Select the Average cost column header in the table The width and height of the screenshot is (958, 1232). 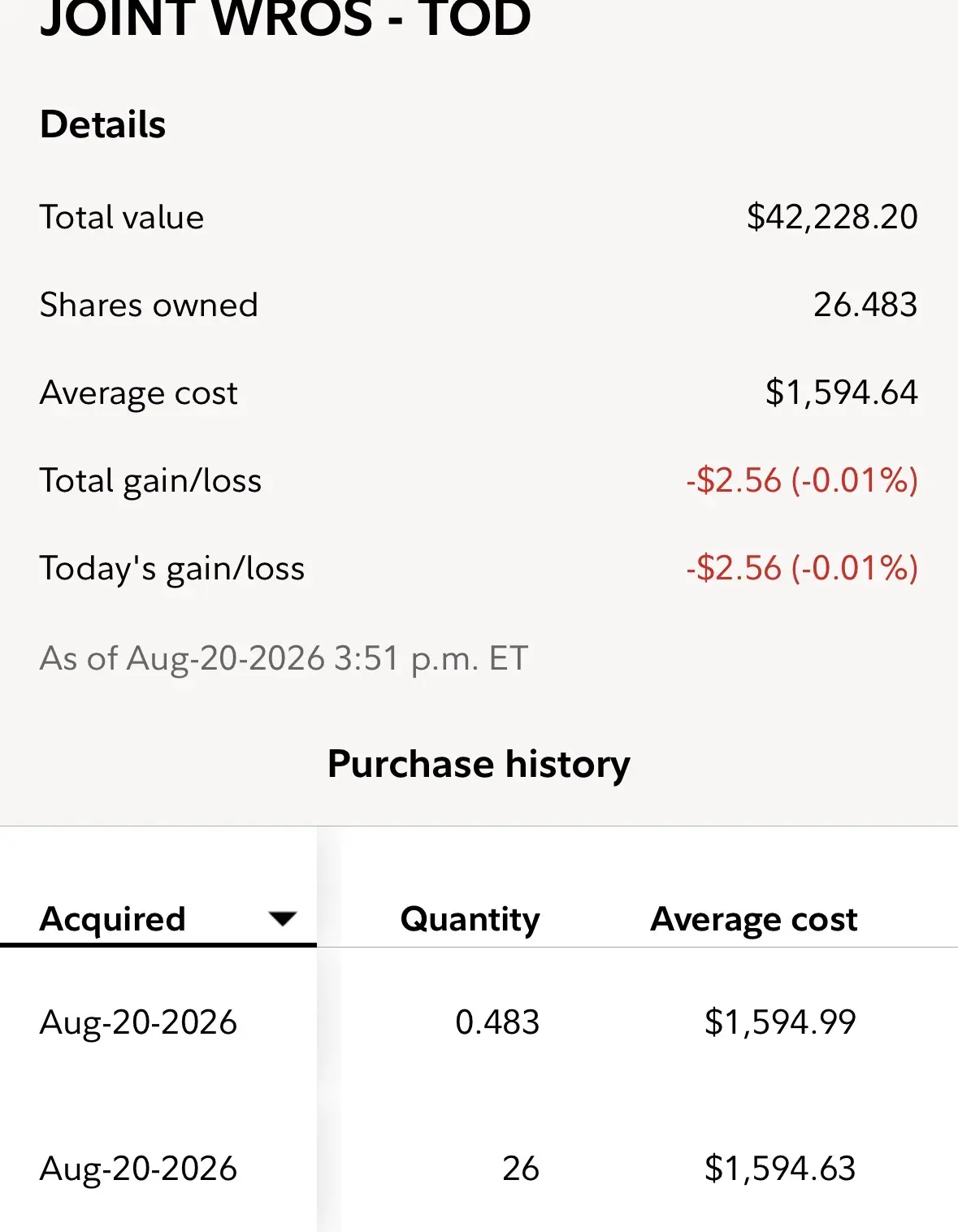pos(754,919)
